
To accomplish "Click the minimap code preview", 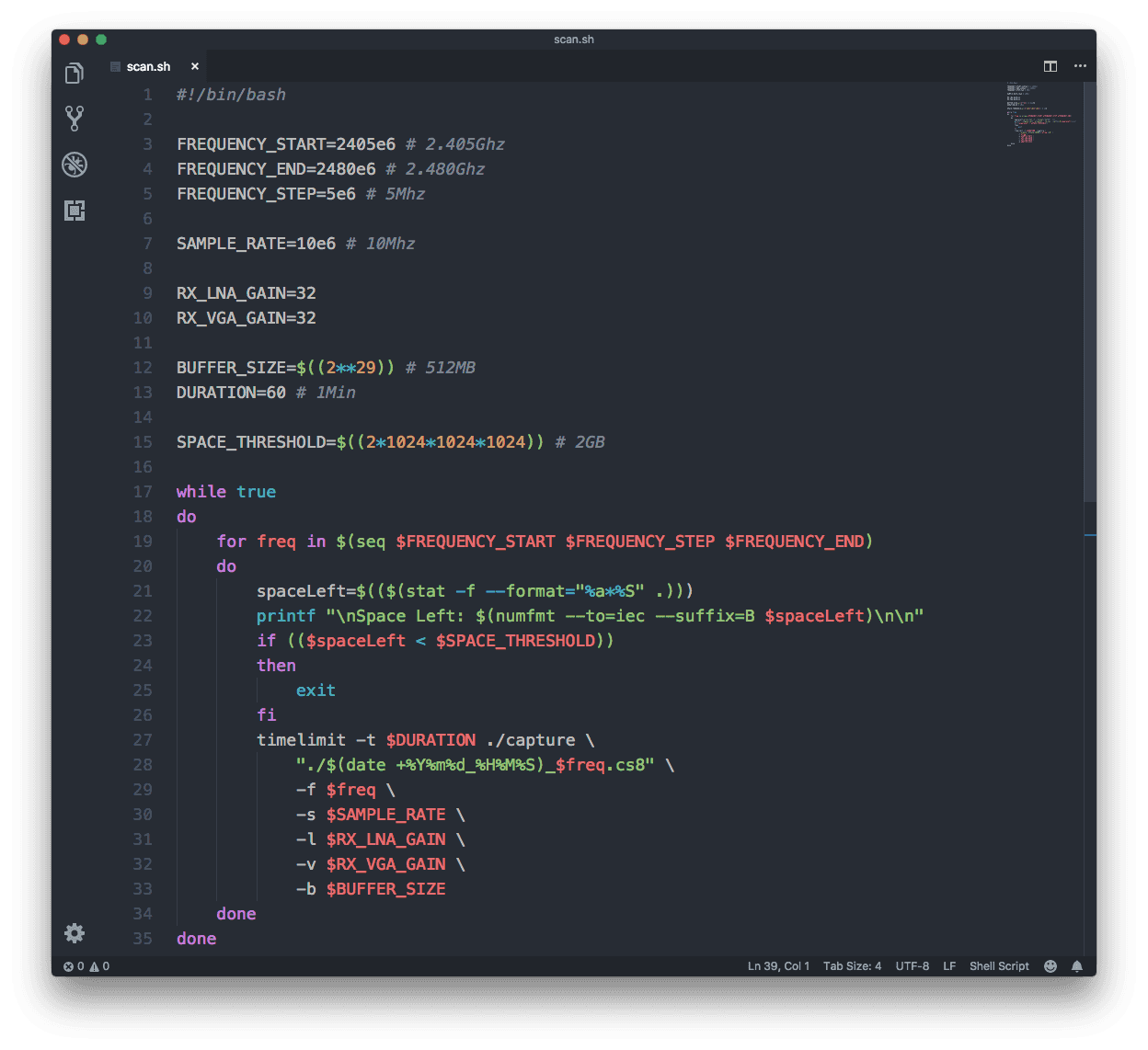I will click(x=1039, y=115).
